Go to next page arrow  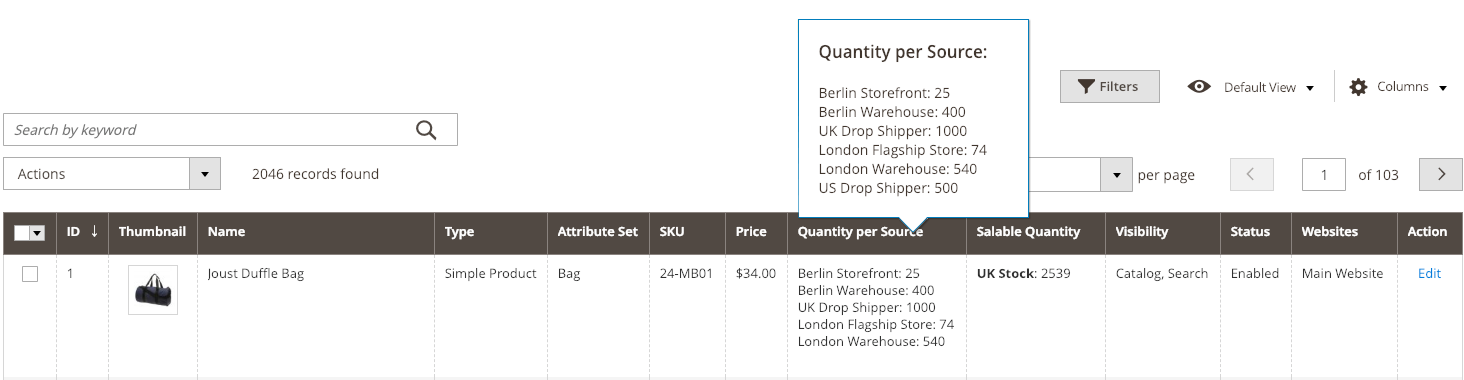pos(1441,174)
